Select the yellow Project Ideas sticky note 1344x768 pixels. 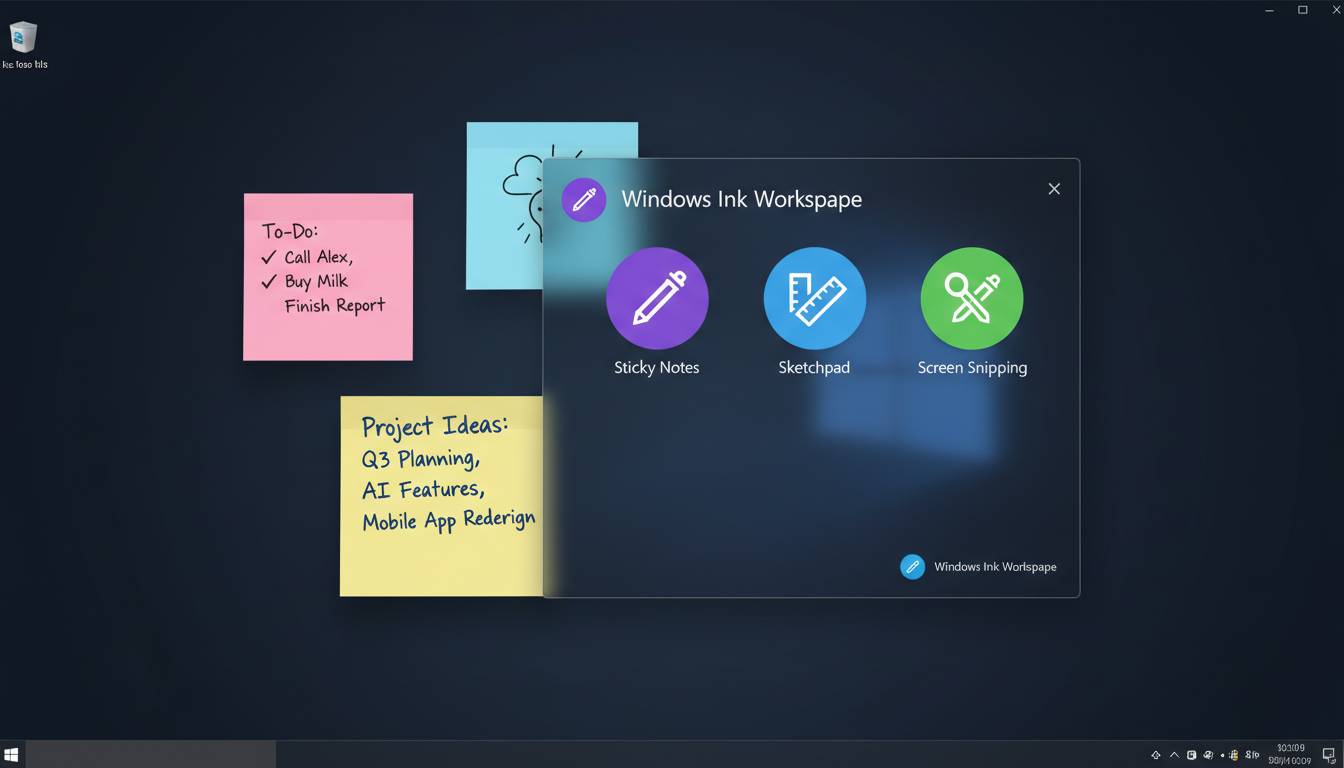pos(440,560)
